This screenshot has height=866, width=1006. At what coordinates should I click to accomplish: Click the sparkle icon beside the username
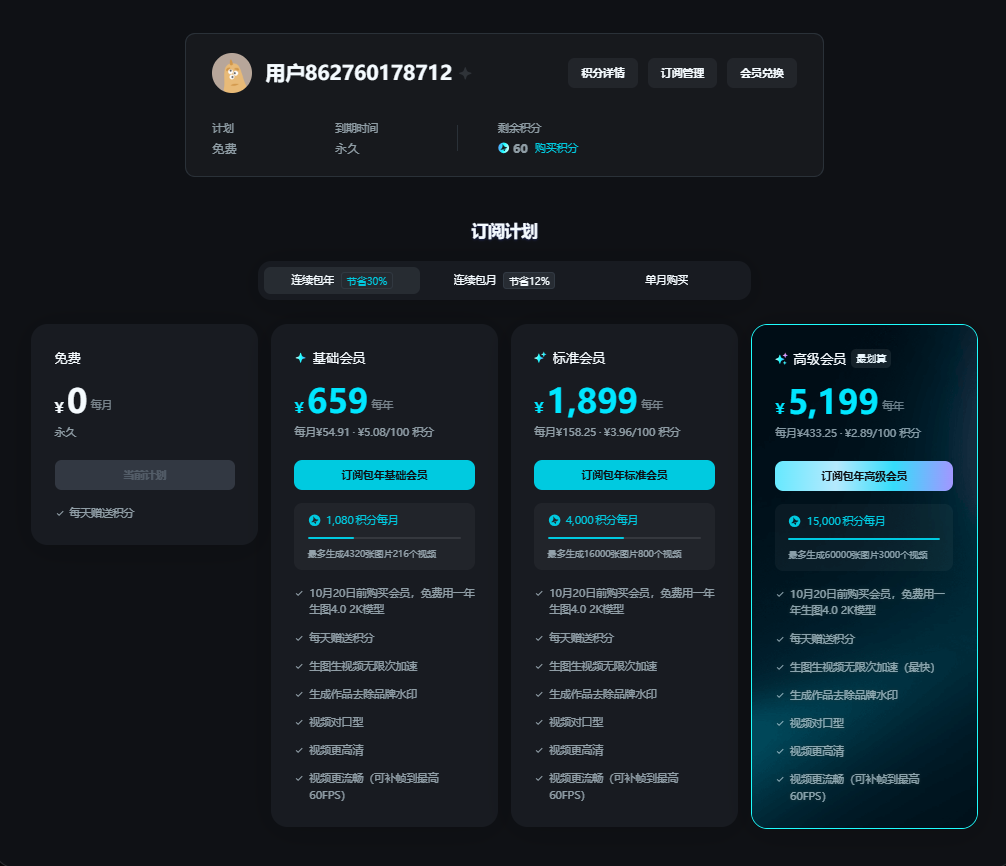465,74
